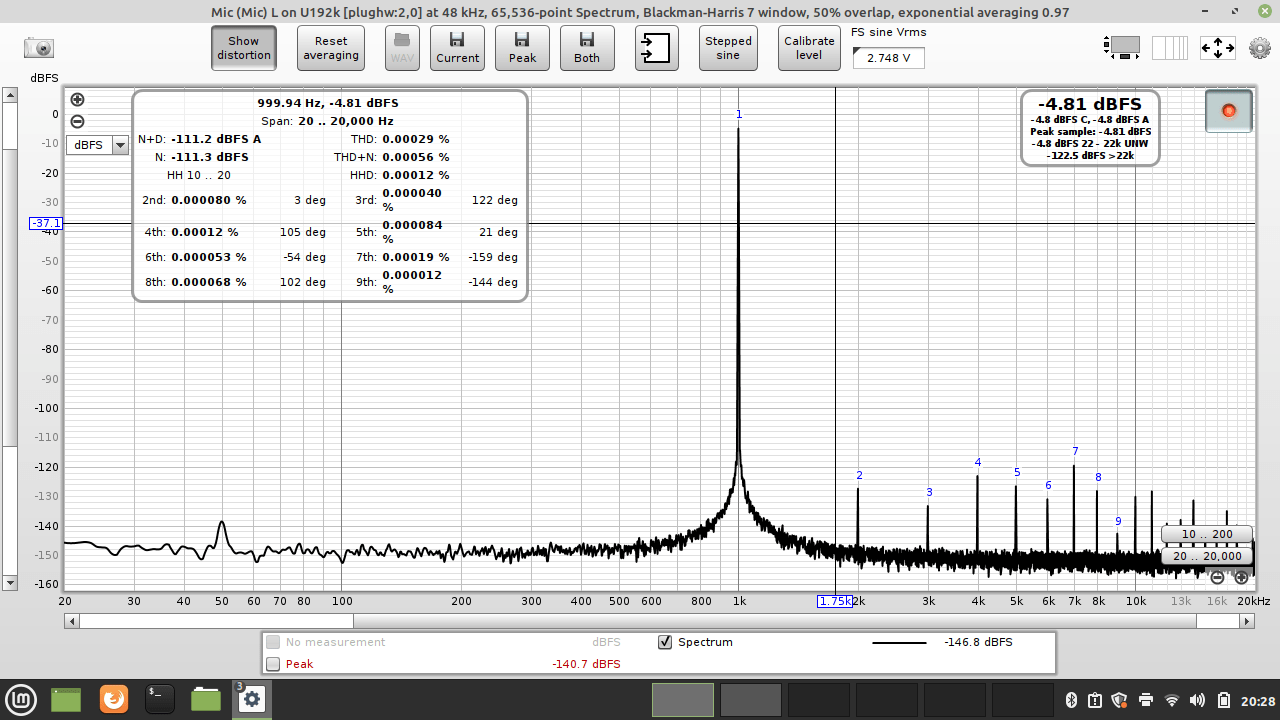Switch to the second workspace
This screenshot has width=1280, height=720.
[x=750, y=700]
